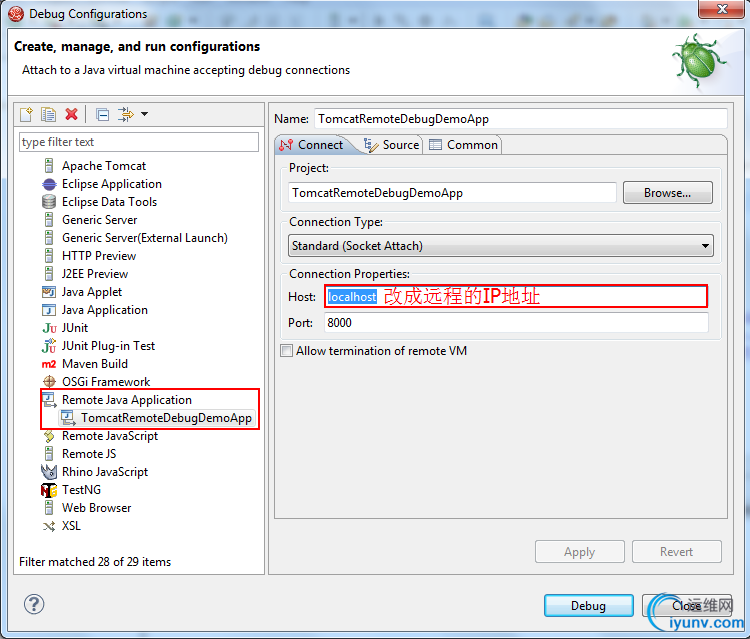Select Eclipse Application icon

pos(49,184)
